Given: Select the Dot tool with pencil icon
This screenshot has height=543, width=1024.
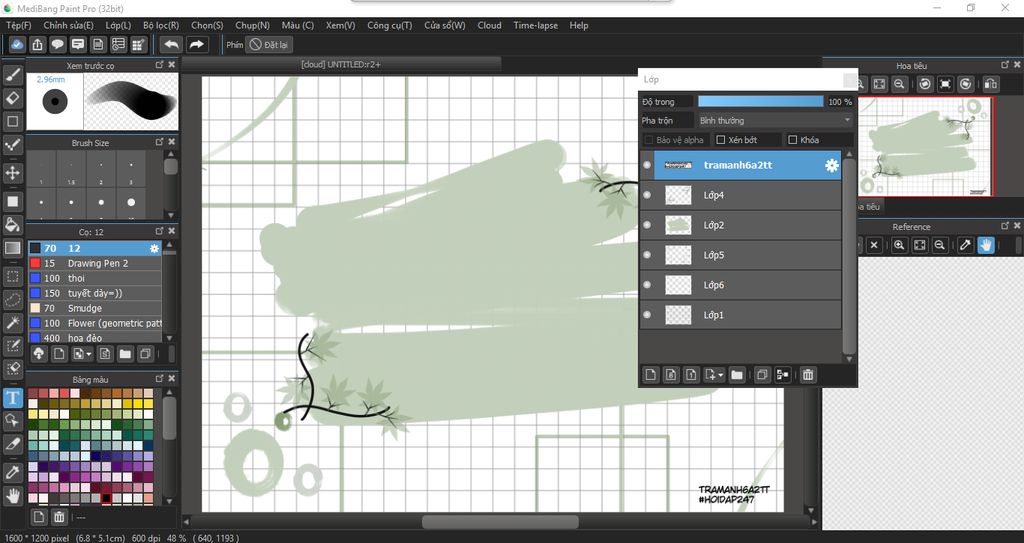Looking at the screenshot, I should click(13, 144).
